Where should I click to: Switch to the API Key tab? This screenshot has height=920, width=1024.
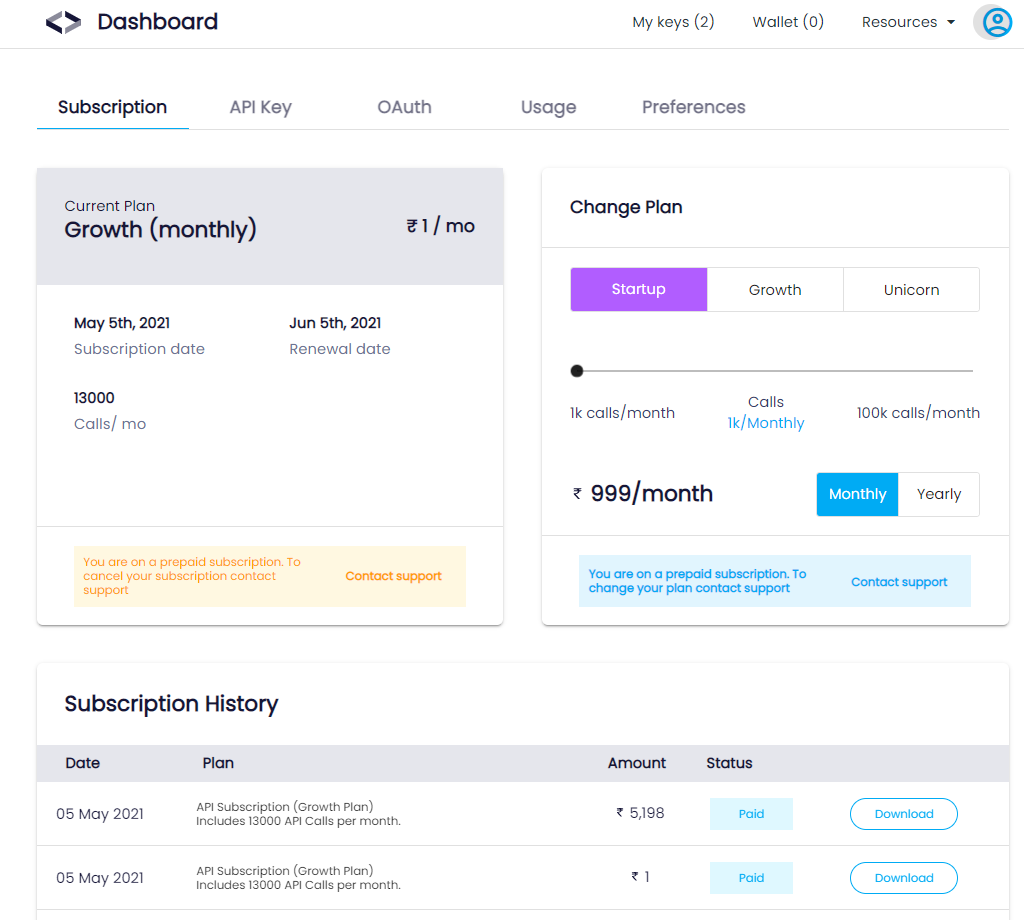(260, 107)
